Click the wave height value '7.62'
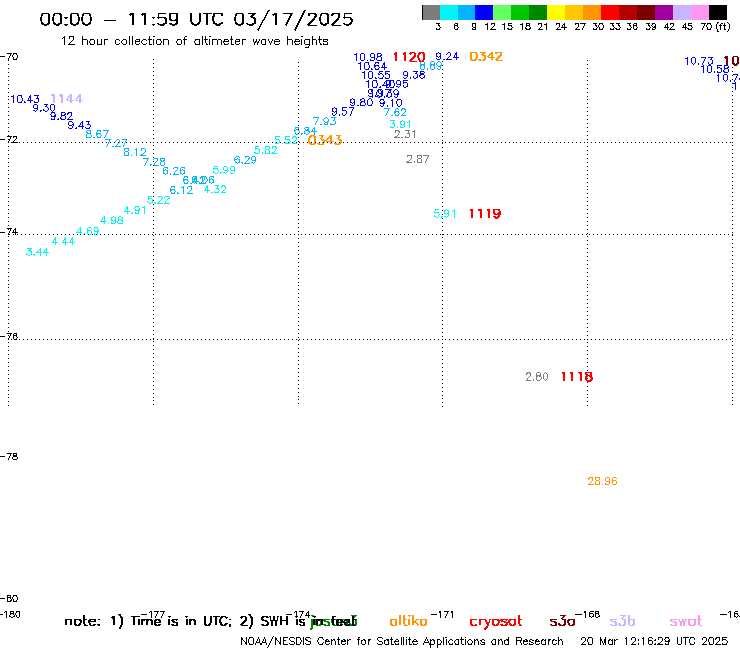This screenshot has height=650, width=740. pos(395,112)
